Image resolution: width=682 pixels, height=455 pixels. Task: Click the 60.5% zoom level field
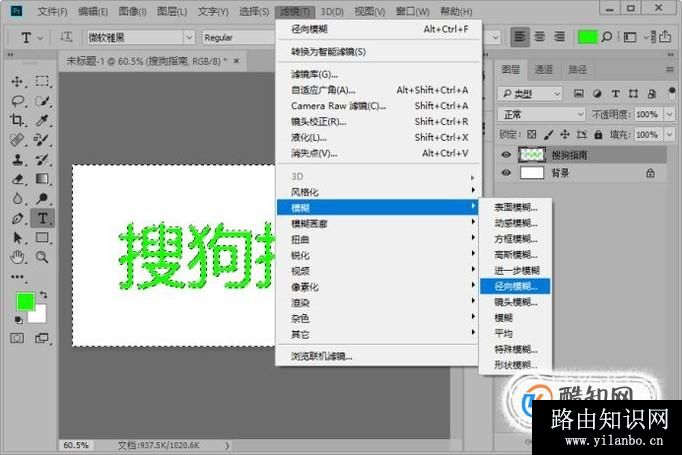pos(76,445)
